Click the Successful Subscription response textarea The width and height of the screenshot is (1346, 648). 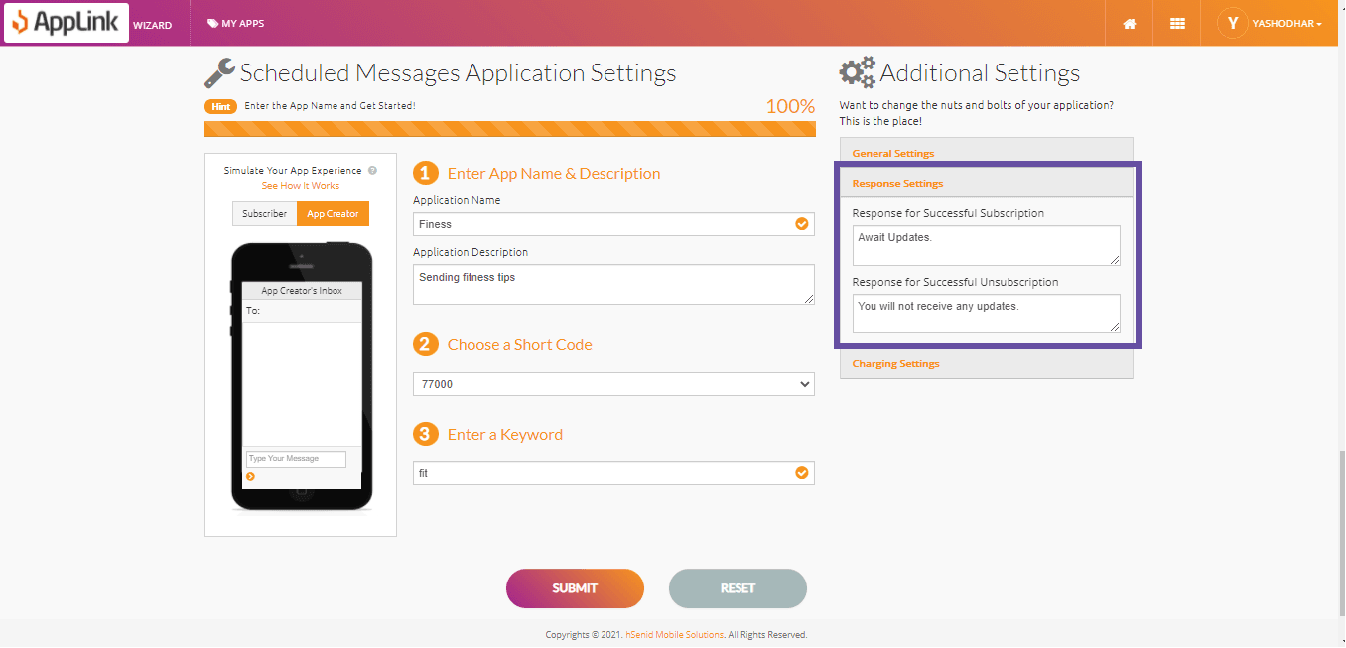click(x=987, y=245)
